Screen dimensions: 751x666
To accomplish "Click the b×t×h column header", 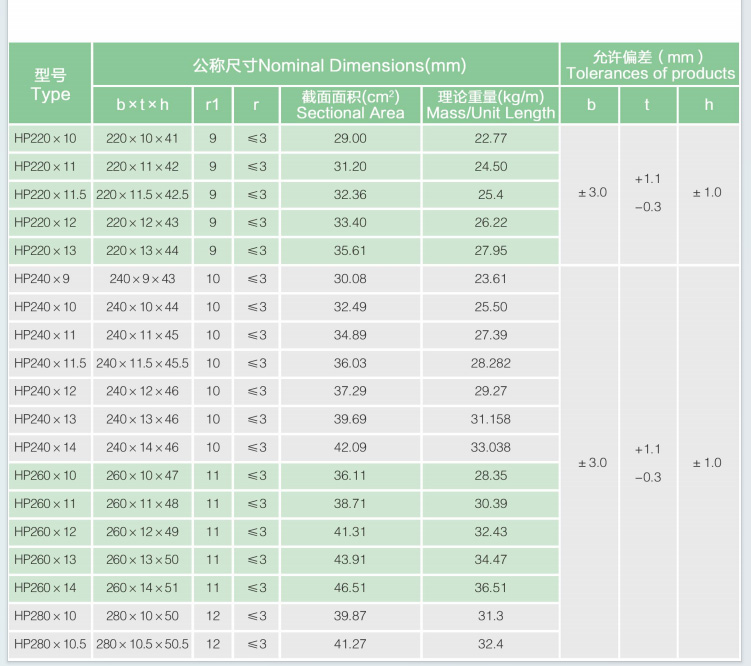I will (x=142, y=105).
